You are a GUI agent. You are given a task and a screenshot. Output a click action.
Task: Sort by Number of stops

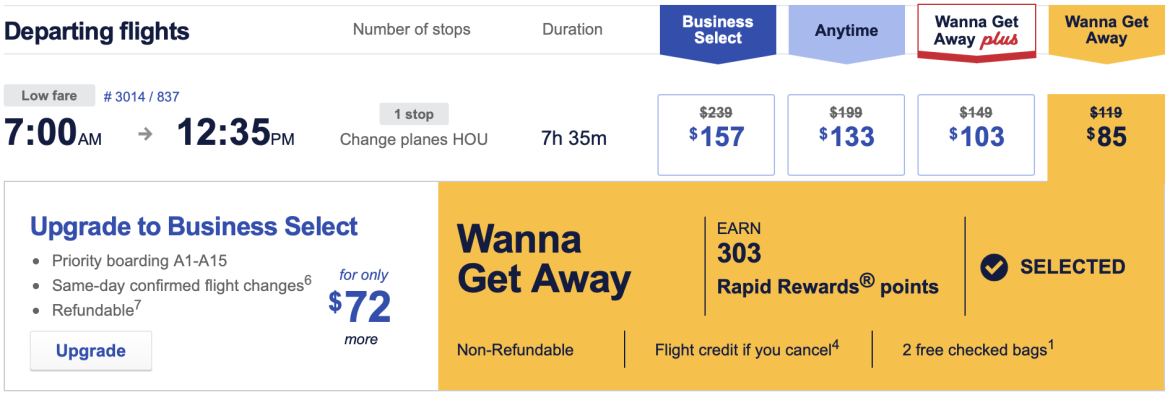click(412, 30)
